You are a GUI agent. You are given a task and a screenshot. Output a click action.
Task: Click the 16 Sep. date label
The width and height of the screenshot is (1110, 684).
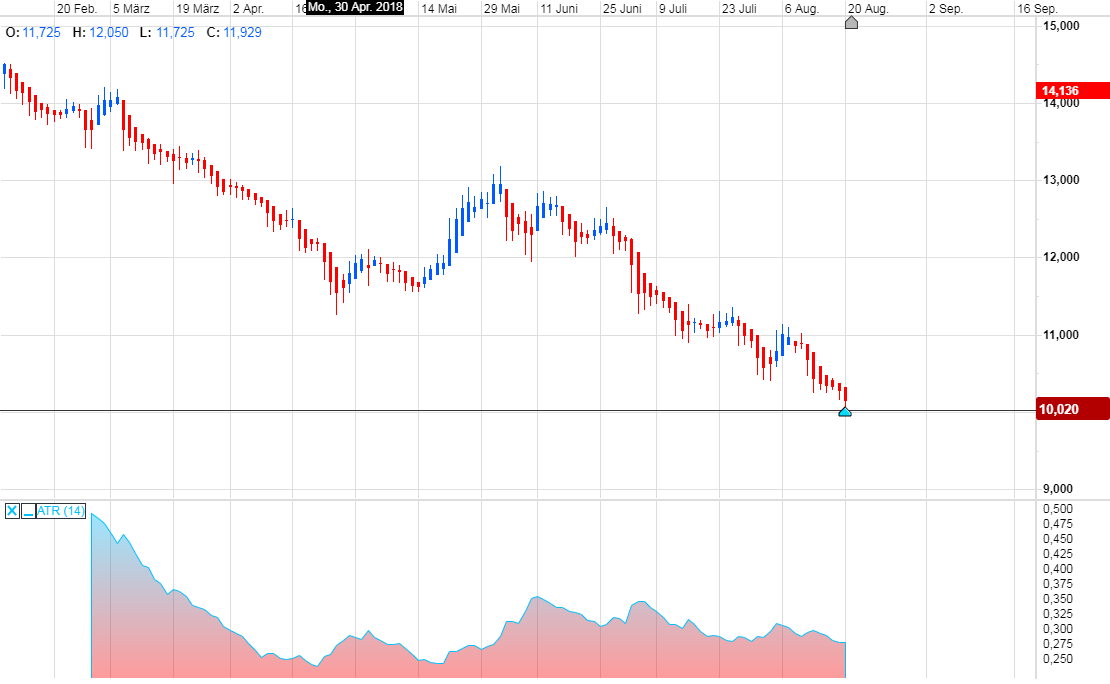tap(1037, 9)
